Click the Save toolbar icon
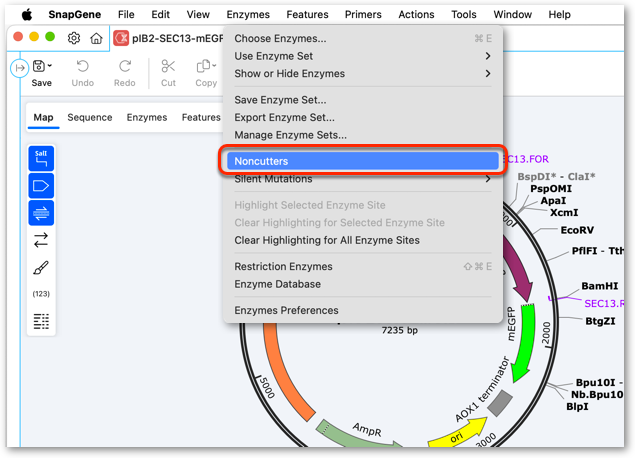Viewport: 635px width, 458px height. 39,66
